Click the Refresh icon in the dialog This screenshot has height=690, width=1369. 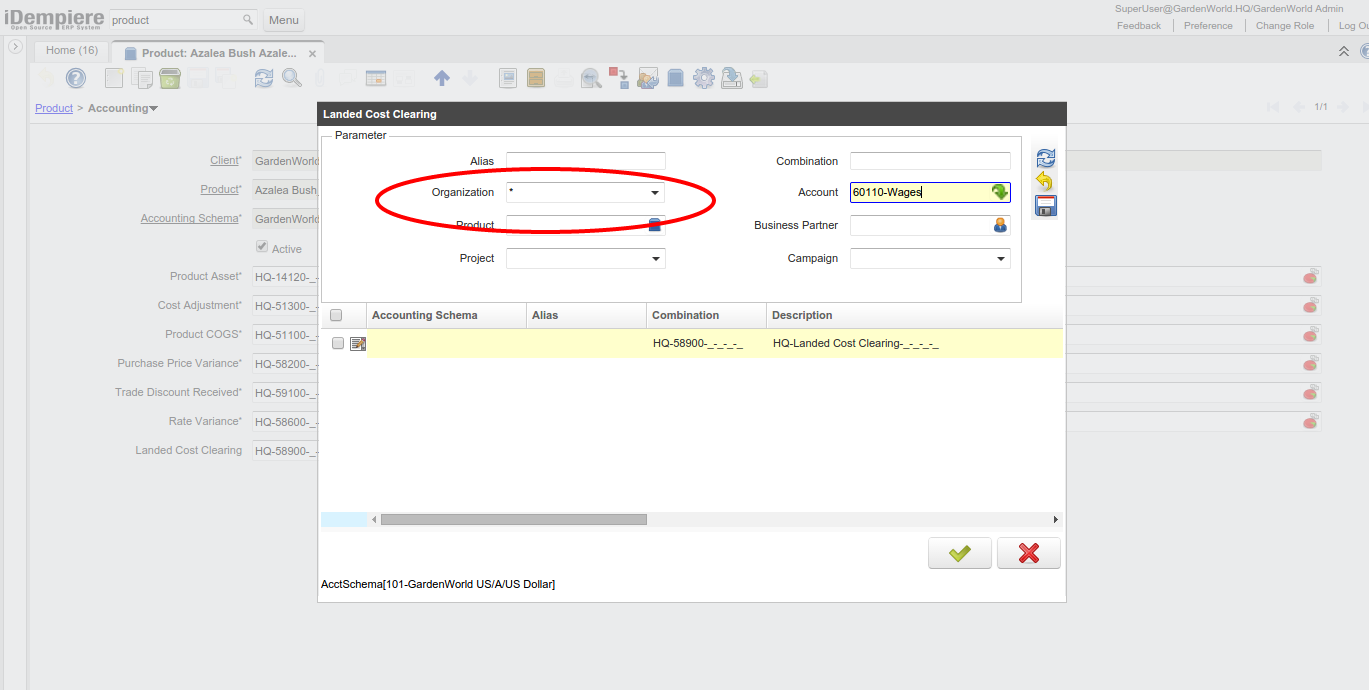pos(1046,158)
